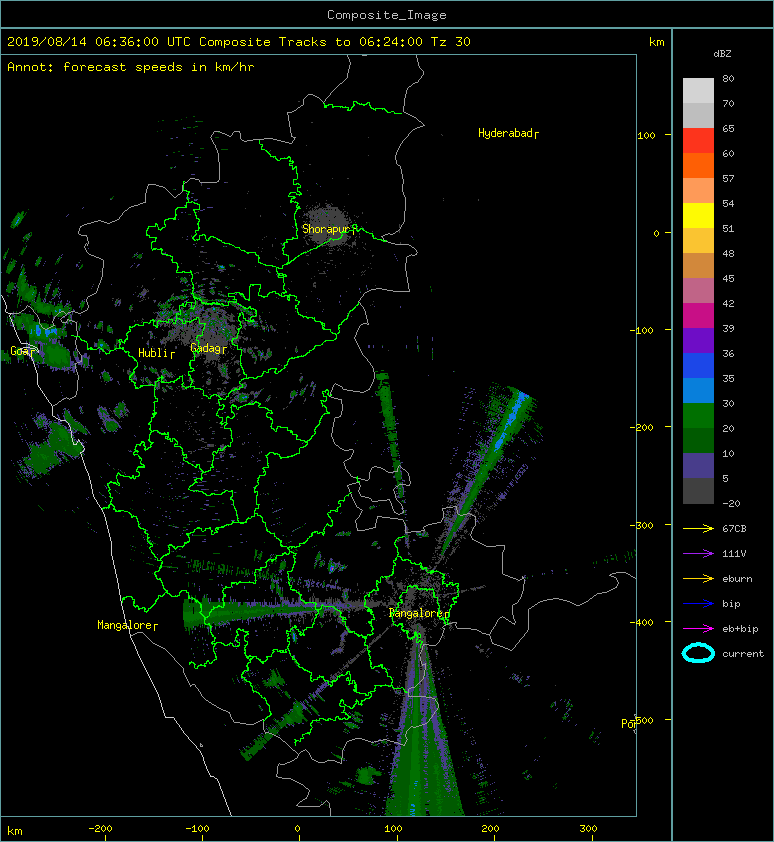Click the bright green 30 dBZ swatch
The image size is (774, 842).
coord(698,415)
